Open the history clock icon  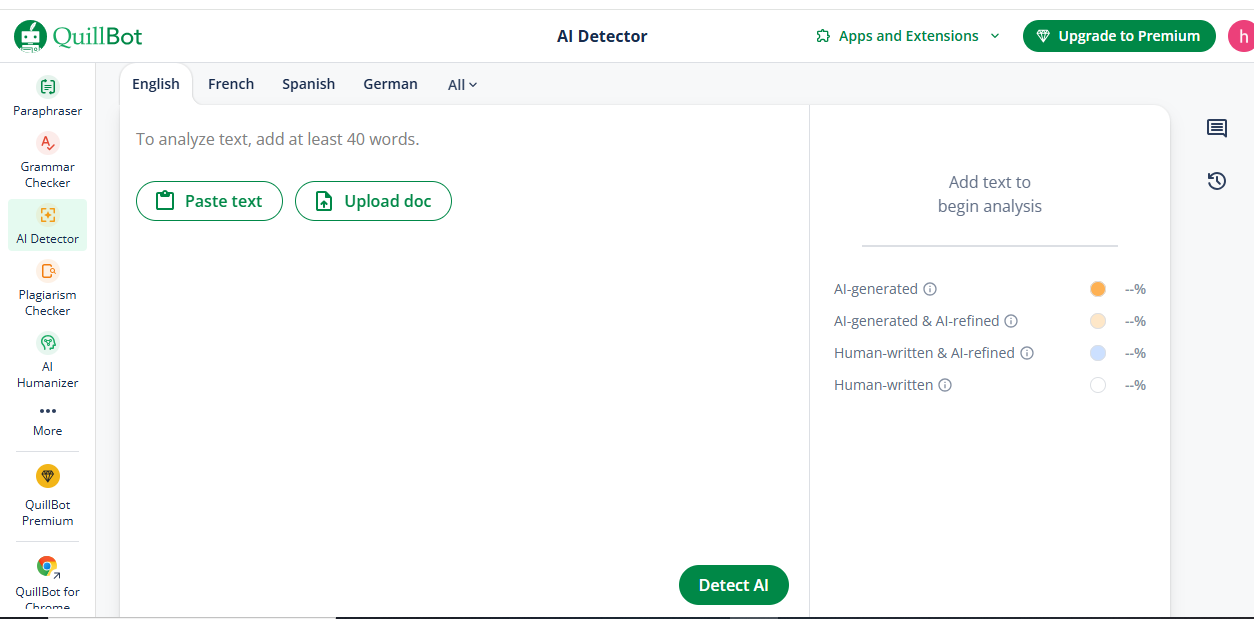click(1216, 181)
